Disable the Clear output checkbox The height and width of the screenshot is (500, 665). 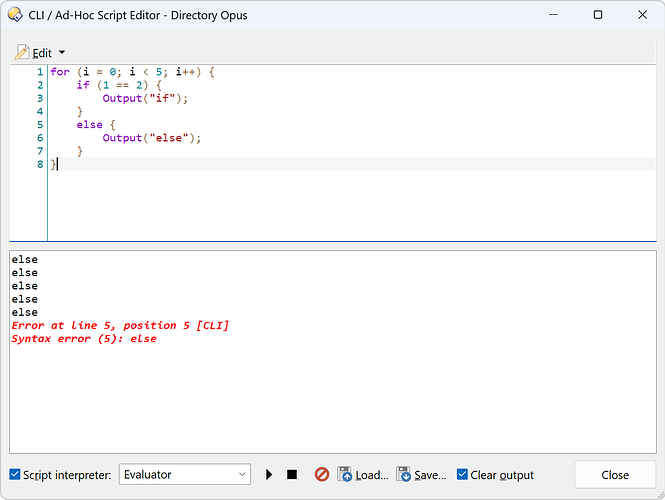[462, 475]
